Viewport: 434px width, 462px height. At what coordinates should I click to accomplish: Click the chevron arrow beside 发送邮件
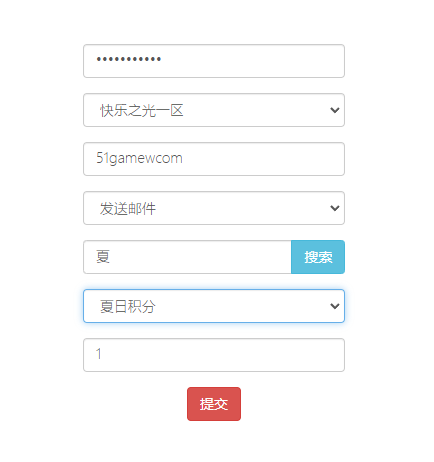pyautogui.click(x=334, y=208)
